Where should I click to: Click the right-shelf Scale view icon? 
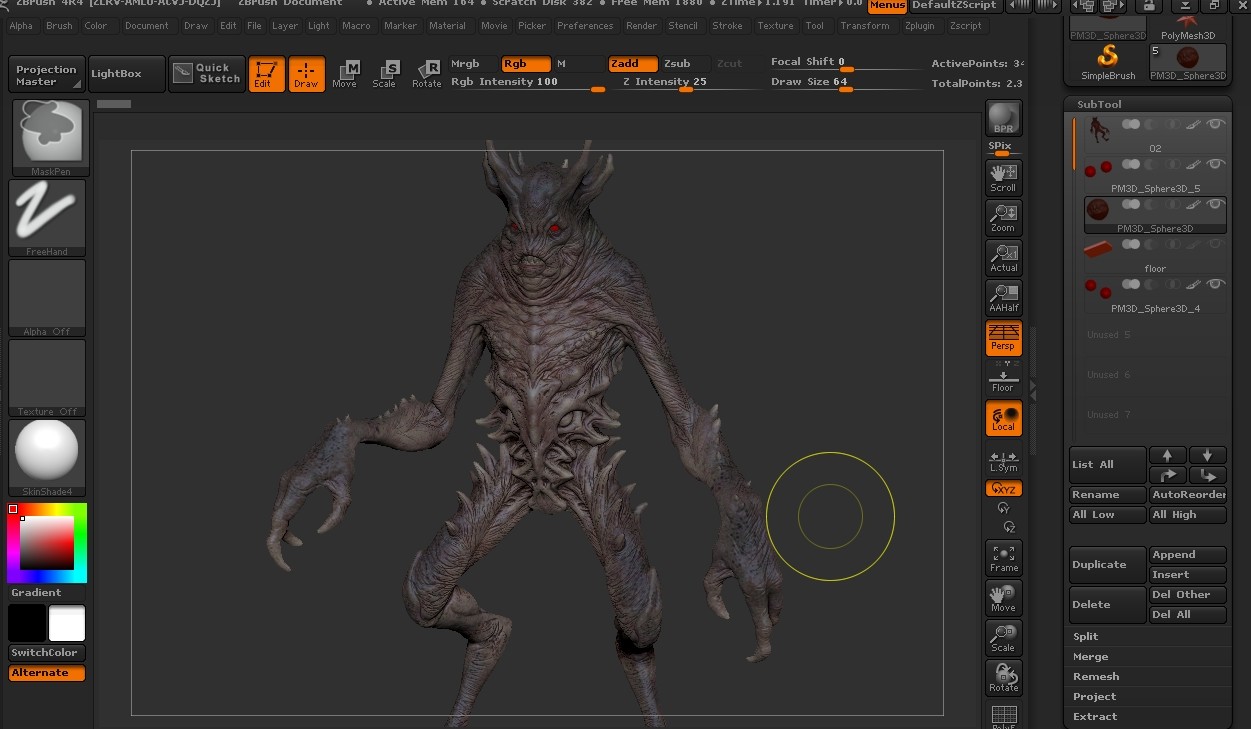click(x=1003, y=637)
